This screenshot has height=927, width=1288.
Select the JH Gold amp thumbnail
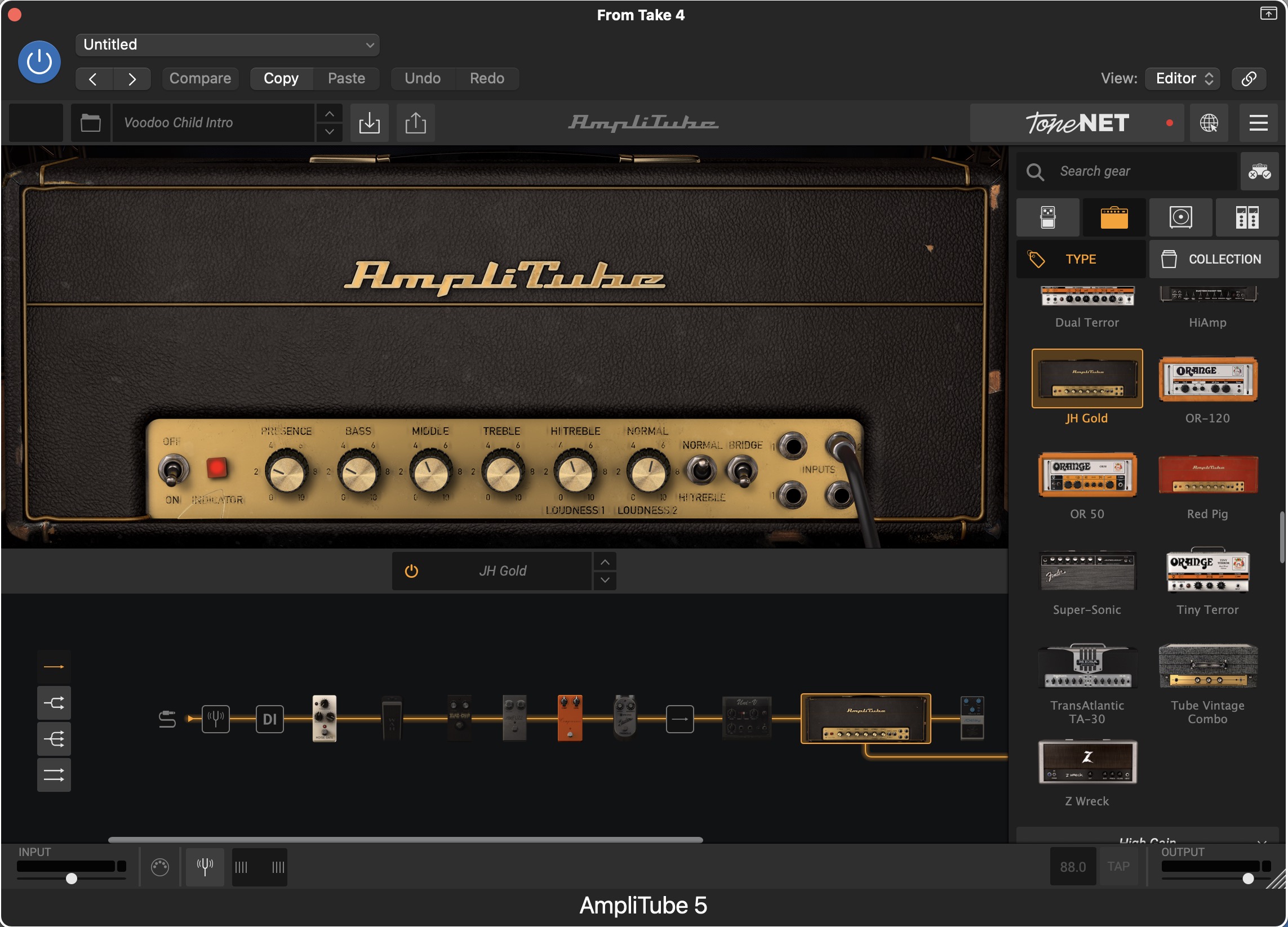(x=1087, y=378)
